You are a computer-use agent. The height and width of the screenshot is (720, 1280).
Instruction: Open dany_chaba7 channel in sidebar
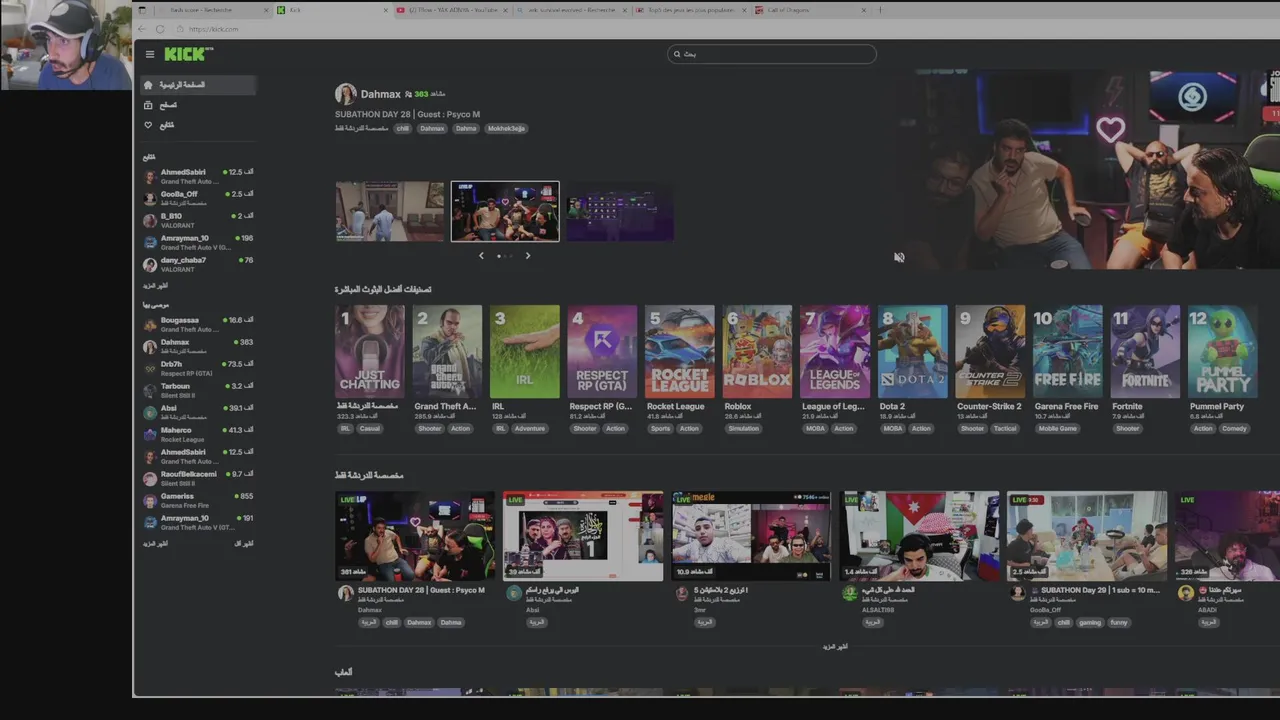(x=197, y=264)
